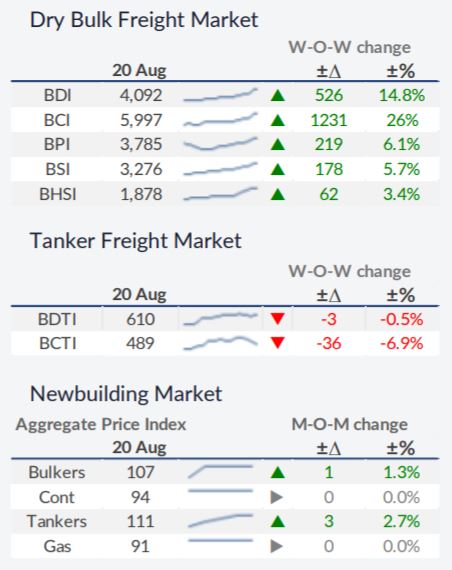Click the gray sideways arrow in Cont row
The image size is (452, 570).
tap(277, 497)
